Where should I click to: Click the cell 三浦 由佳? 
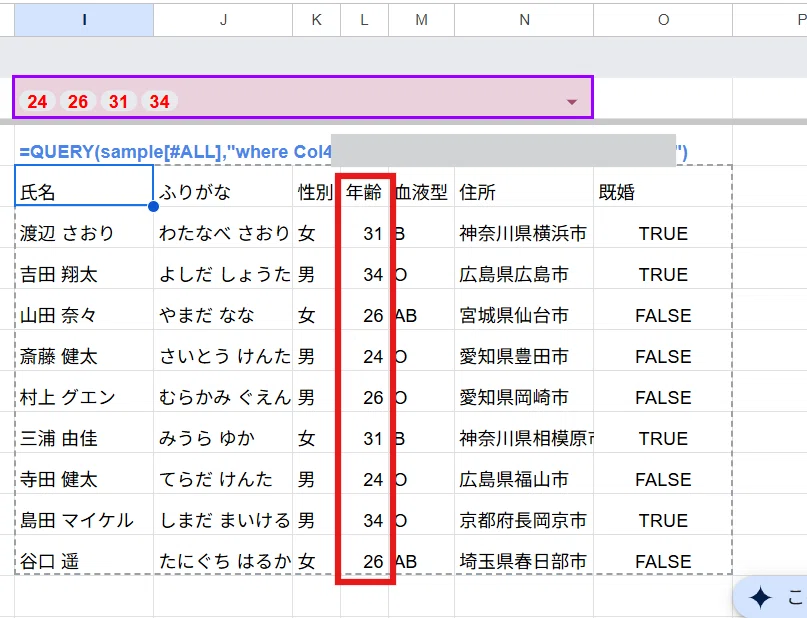(84, 432)
